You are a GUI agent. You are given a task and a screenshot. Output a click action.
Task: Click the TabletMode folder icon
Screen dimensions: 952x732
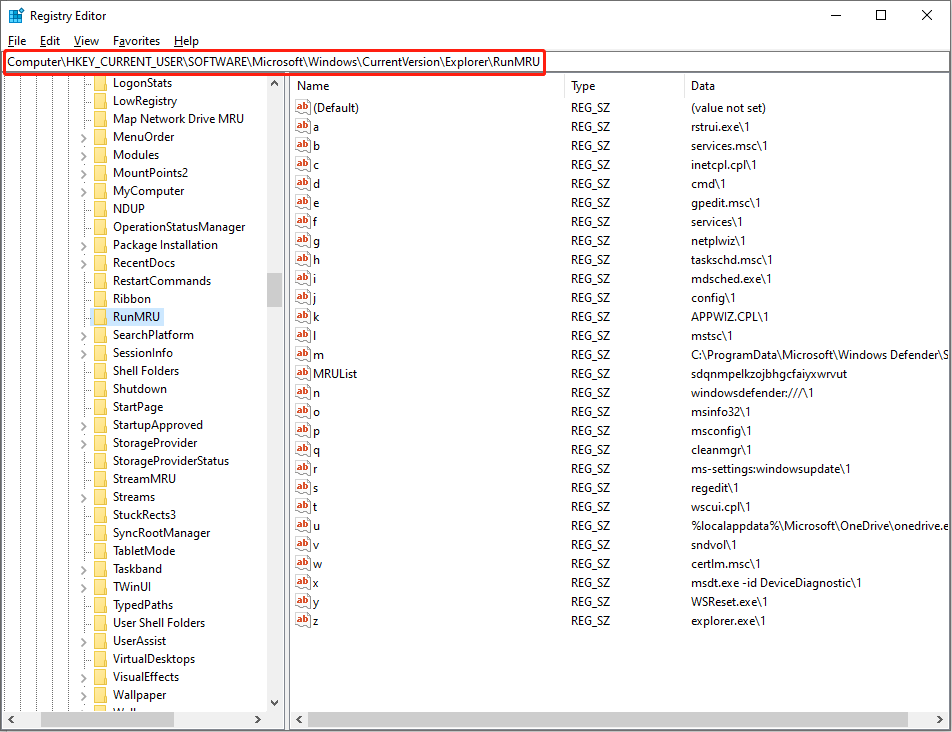[x=101, y=551]
